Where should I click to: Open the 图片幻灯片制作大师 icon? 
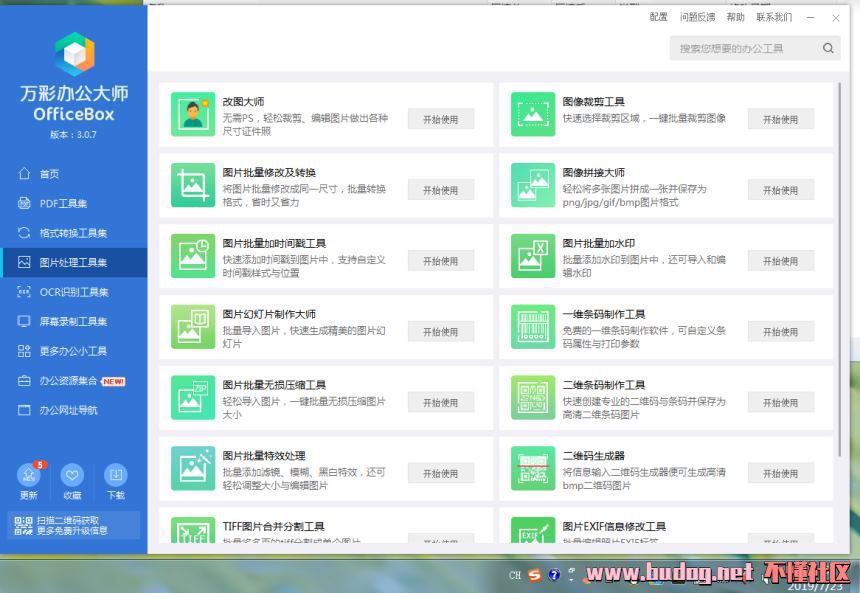193,326
